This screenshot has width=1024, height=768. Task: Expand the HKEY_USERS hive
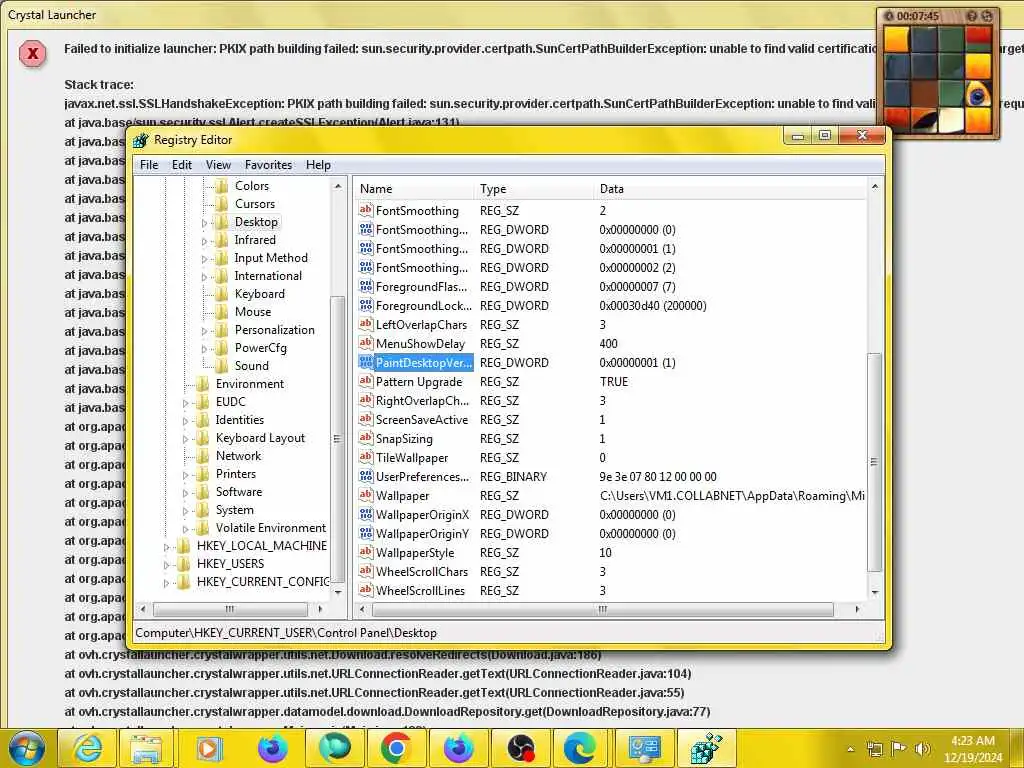point(167,565)
